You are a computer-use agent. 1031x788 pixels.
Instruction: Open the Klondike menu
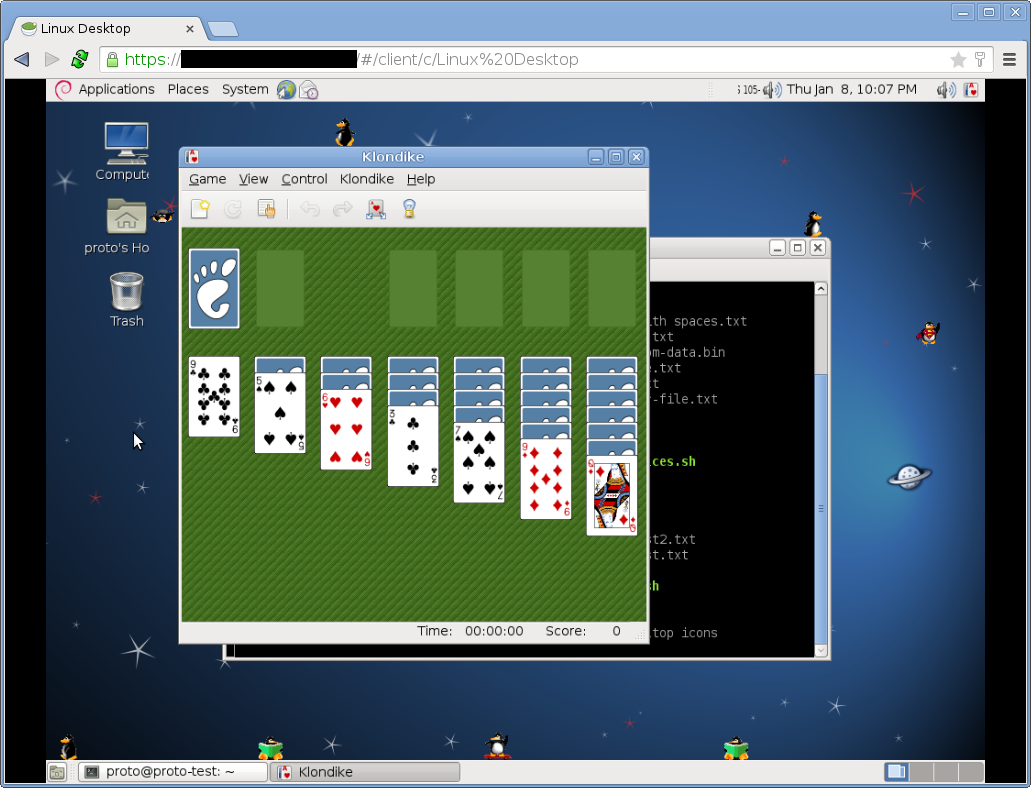(x=367, y=179)
